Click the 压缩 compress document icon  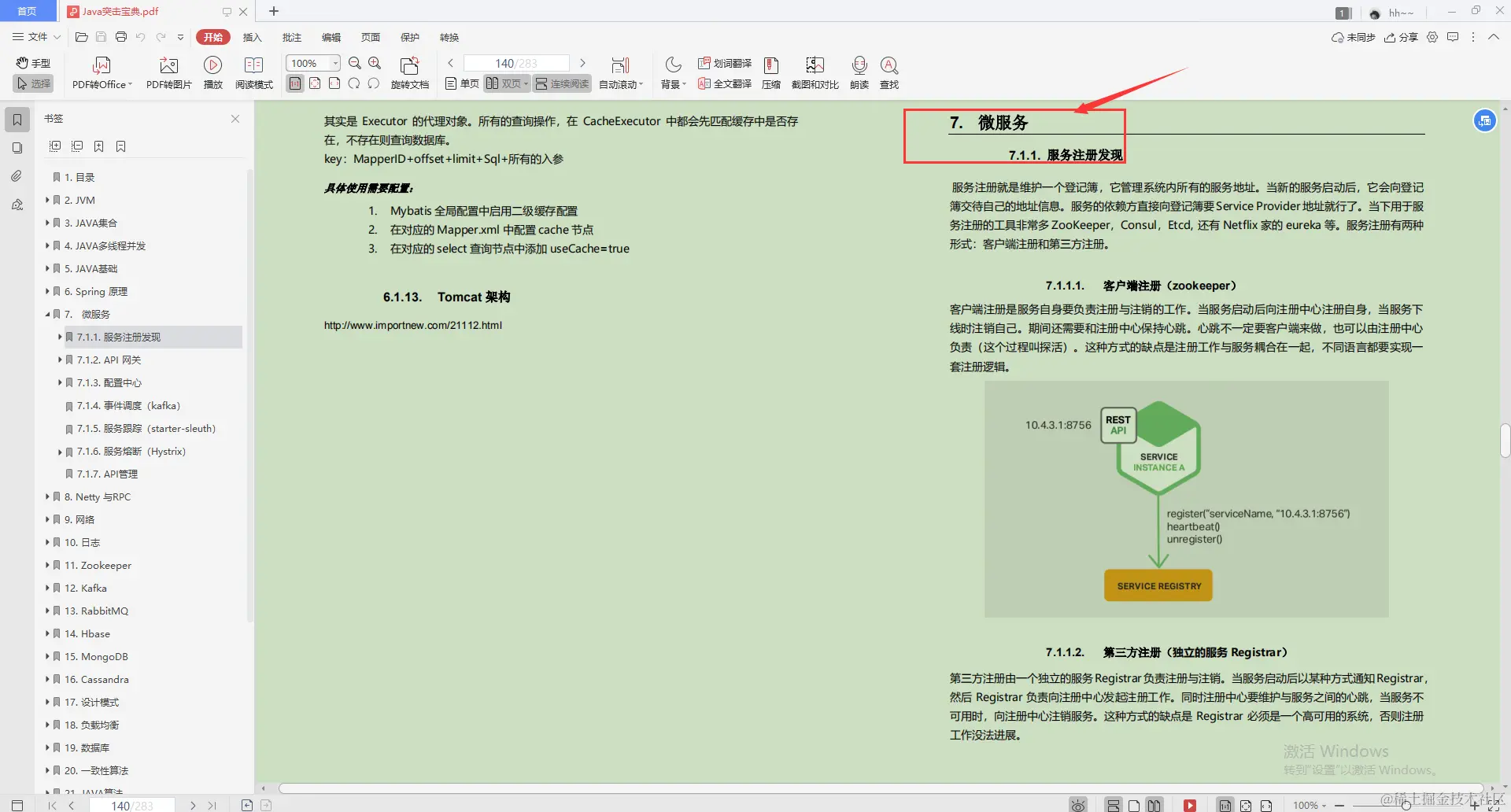[770, 72]
